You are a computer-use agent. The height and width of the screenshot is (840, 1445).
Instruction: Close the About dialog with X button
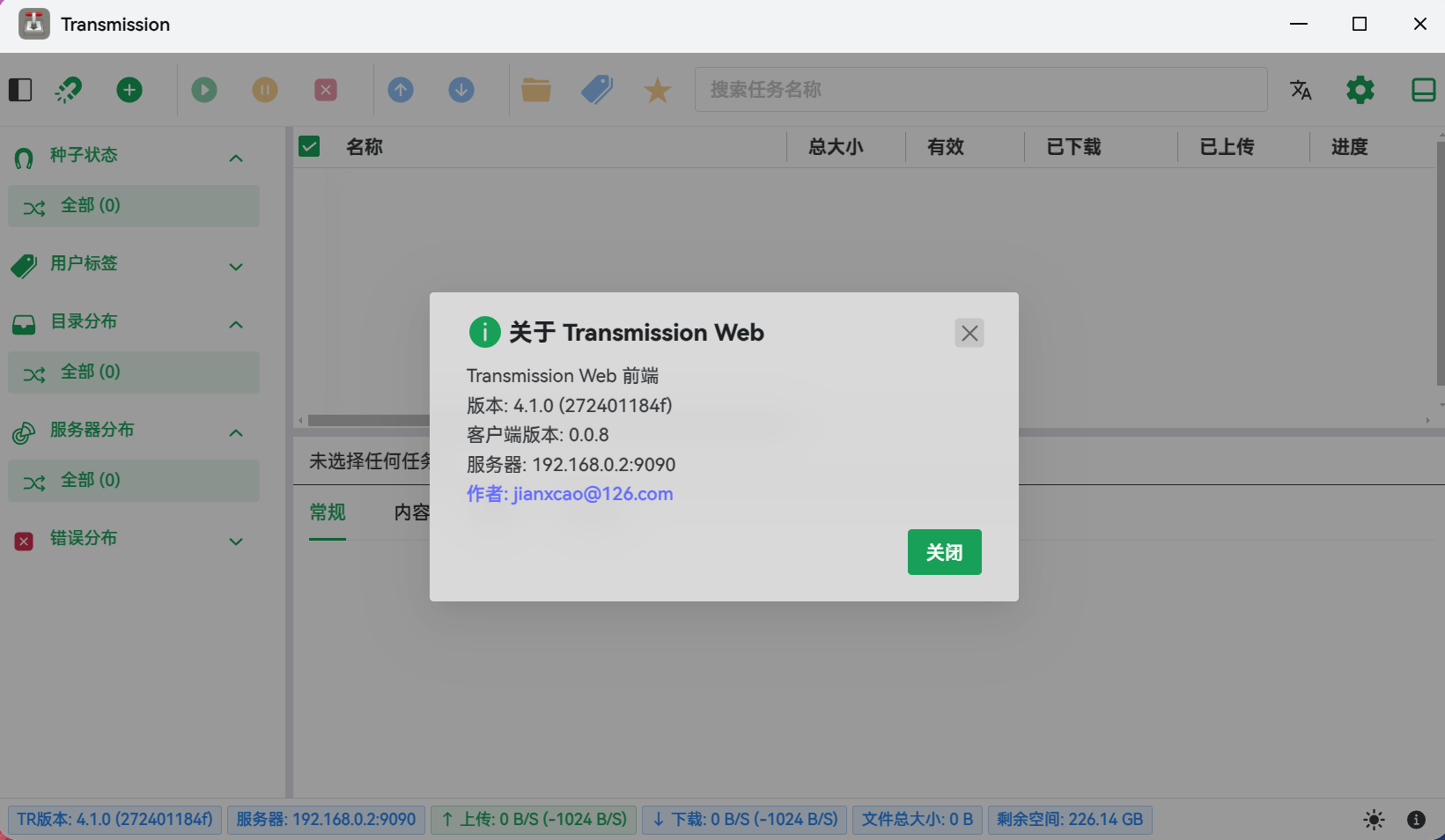point(969,333)
